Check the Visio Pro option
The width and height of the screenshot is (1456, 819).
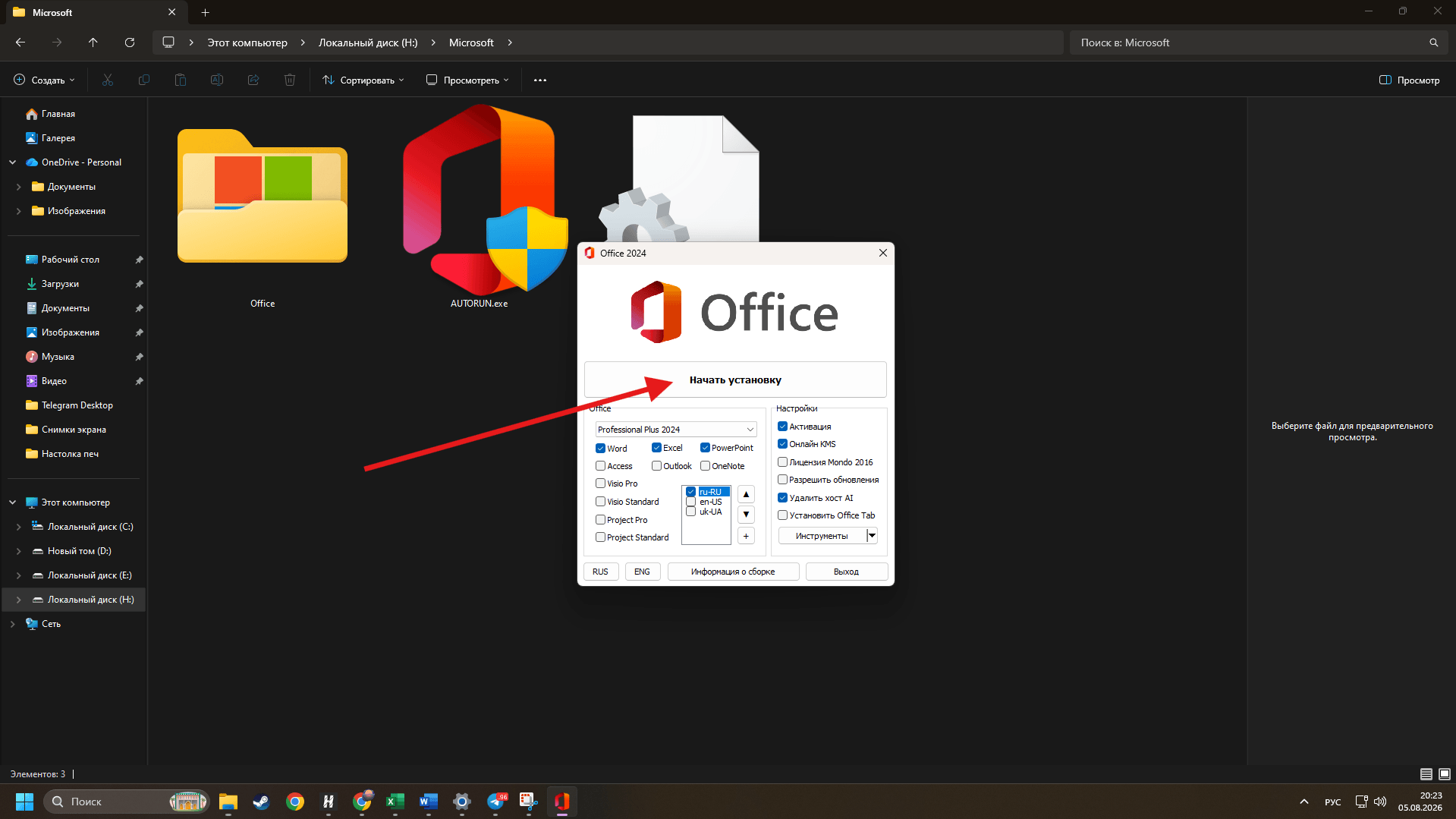[x=600, y=484]
